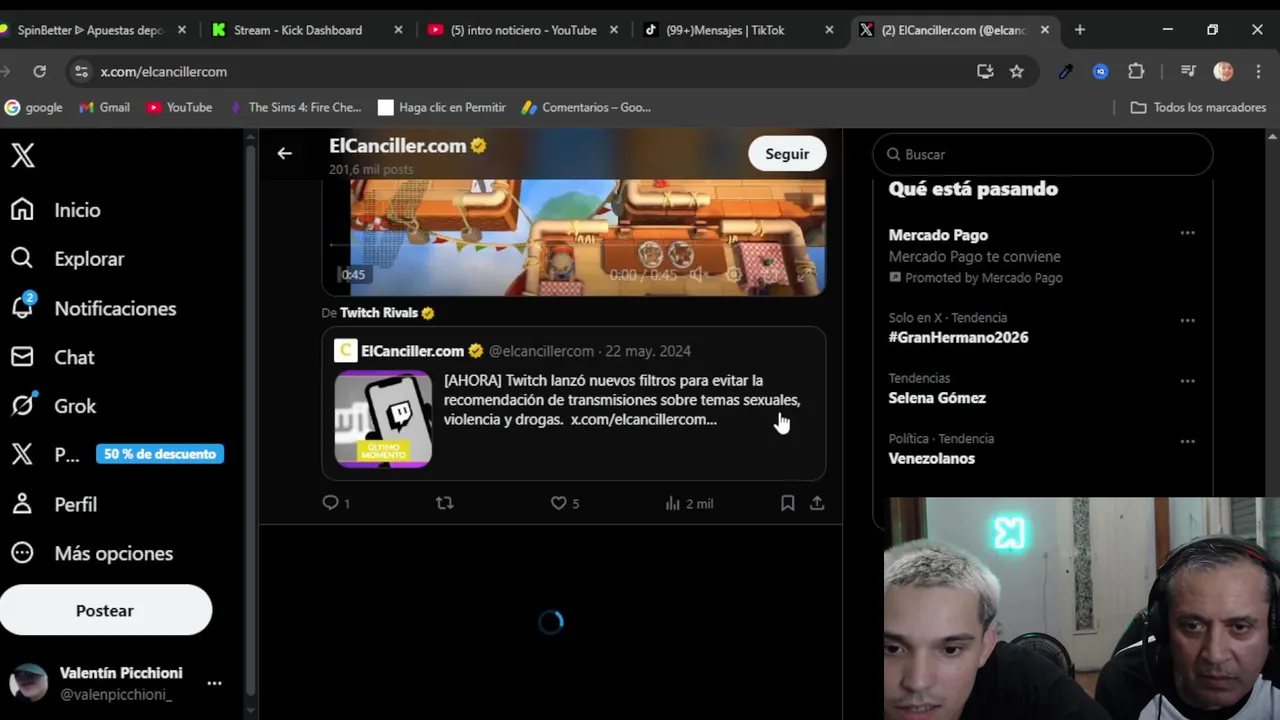Click the address bar URL x.com/elcancillercom
The image size is (1280, 720).
[164, 72]
